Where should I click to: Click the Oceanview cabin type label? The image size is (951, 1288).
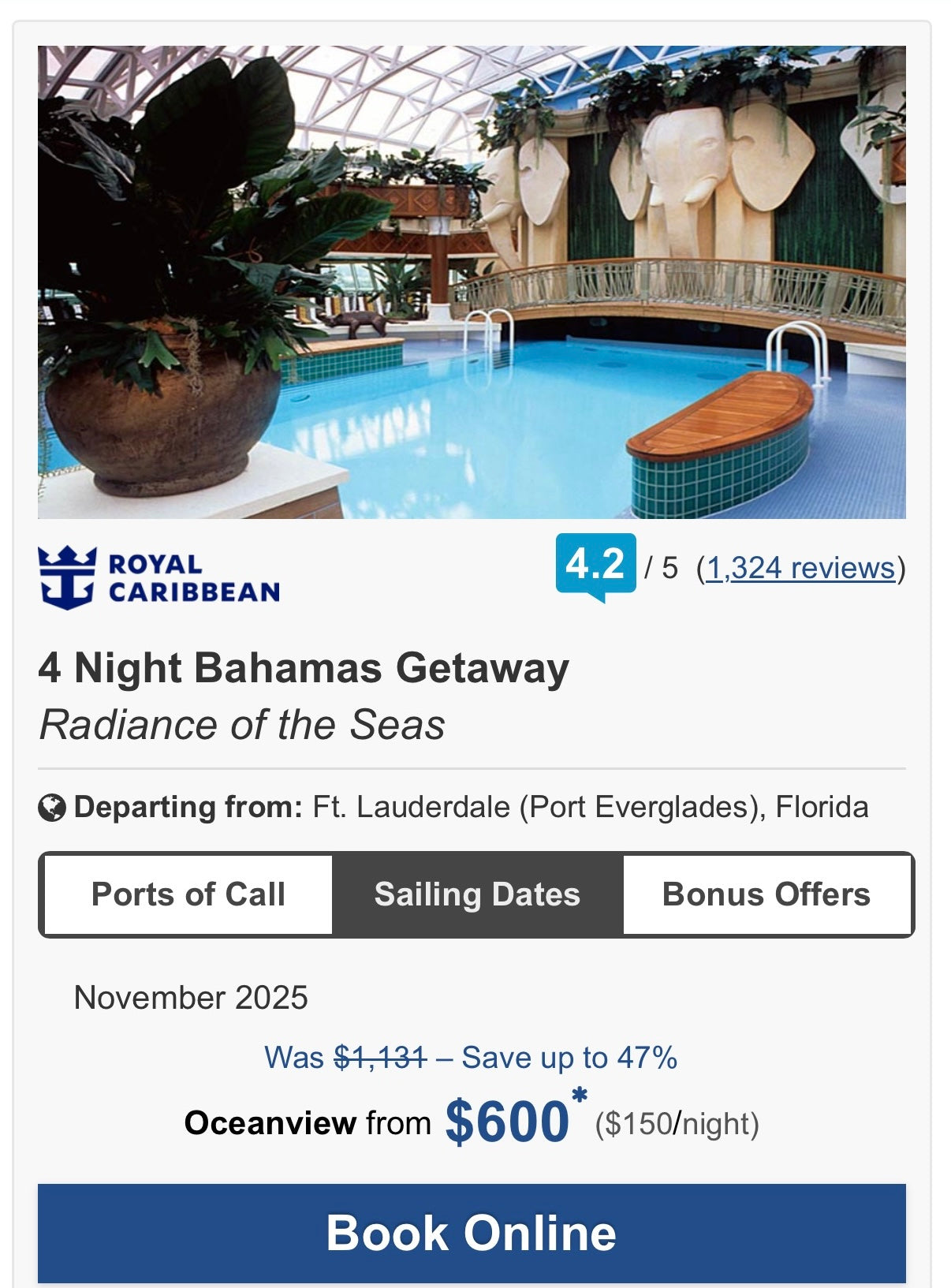(270, 1123)
